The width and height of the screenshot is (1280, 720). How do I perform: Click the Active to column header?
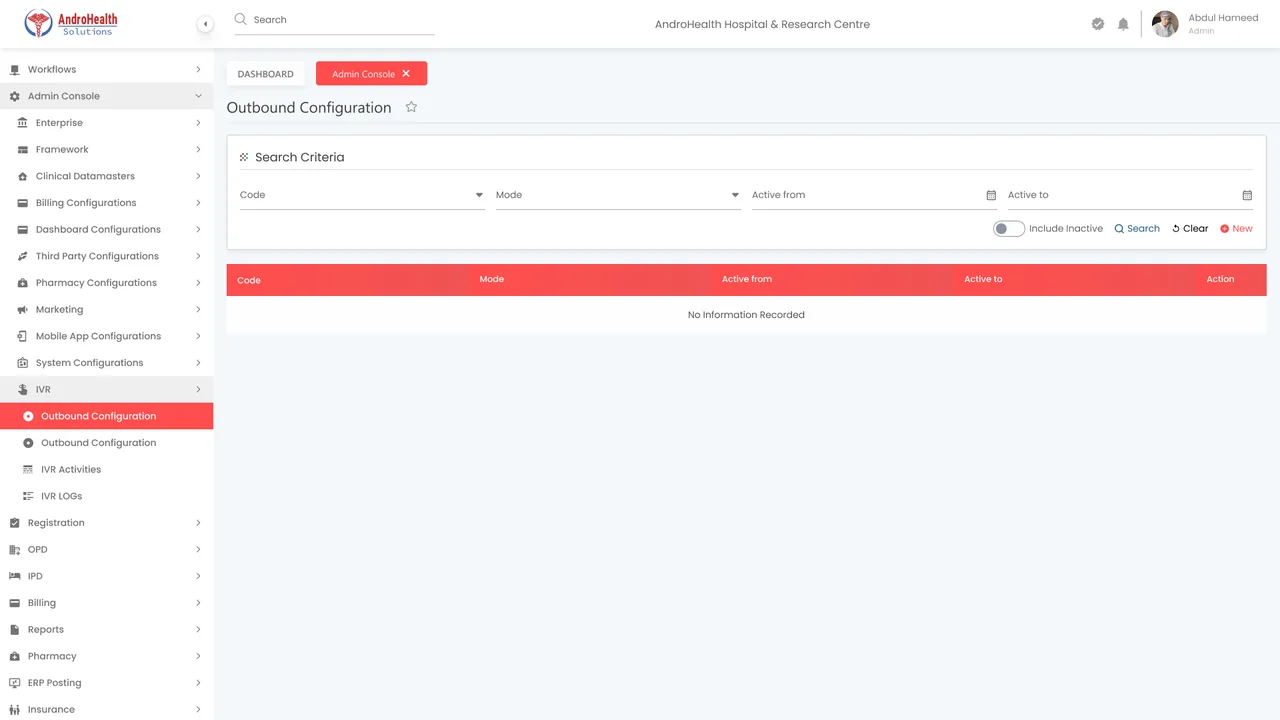tap(983, 279)
